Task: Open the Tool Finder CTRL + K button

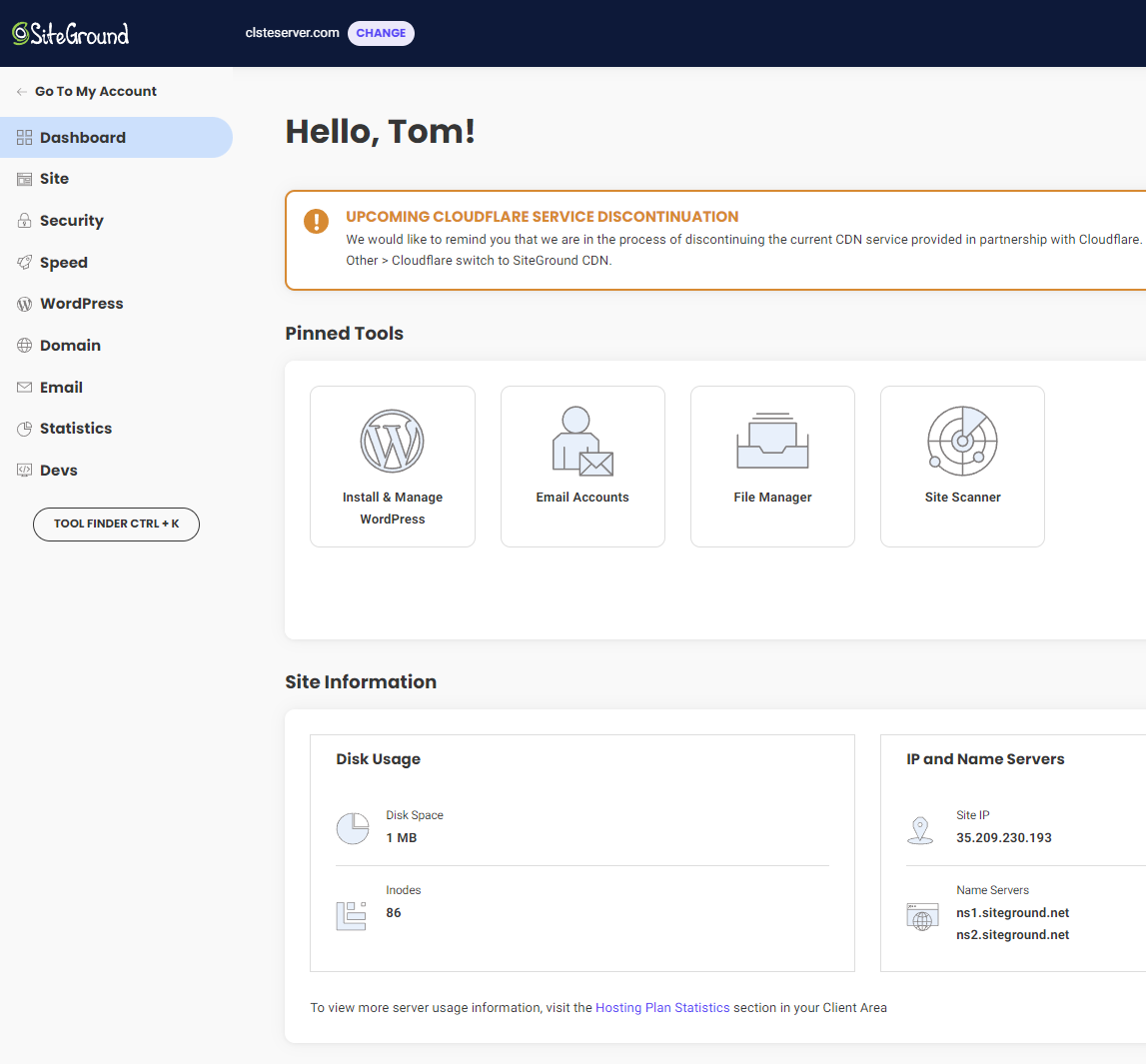Action: click(x=116, y=524)
